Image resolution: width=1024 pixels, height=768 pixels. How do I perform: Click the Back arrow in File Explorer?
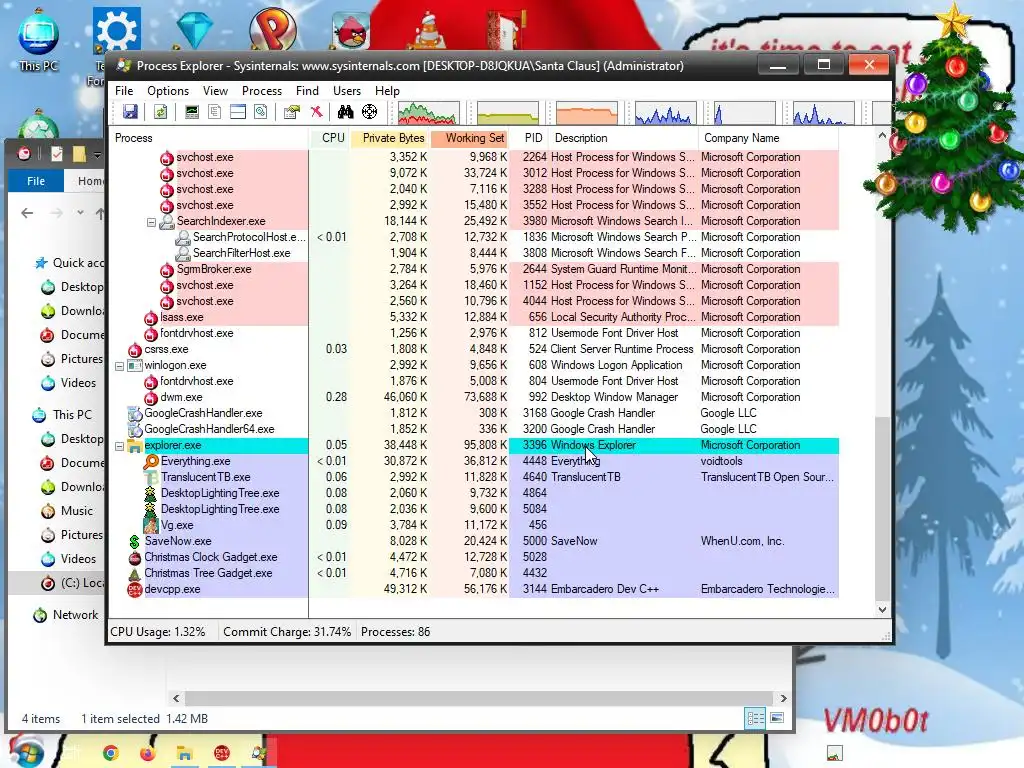(x=27, y=213)
